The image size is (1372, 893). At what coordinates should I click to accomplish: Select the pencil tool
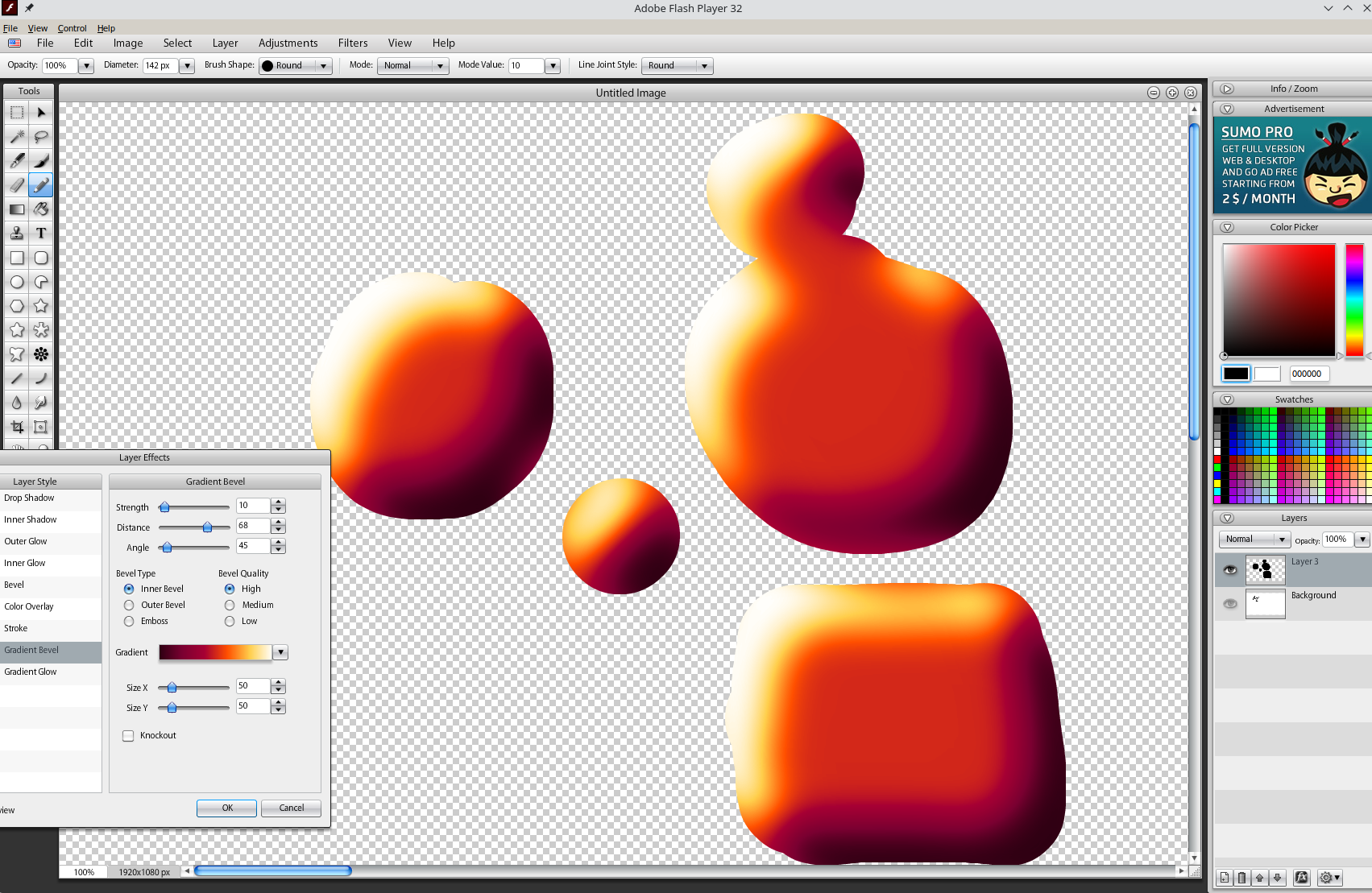[41, 185]
